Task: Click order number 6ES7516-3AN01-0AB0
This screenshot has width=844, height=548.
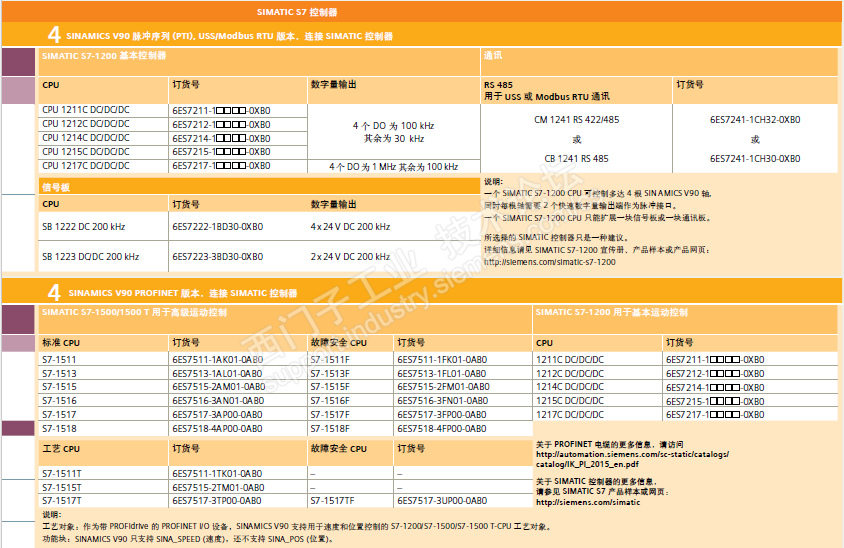Action: [218, 401]
